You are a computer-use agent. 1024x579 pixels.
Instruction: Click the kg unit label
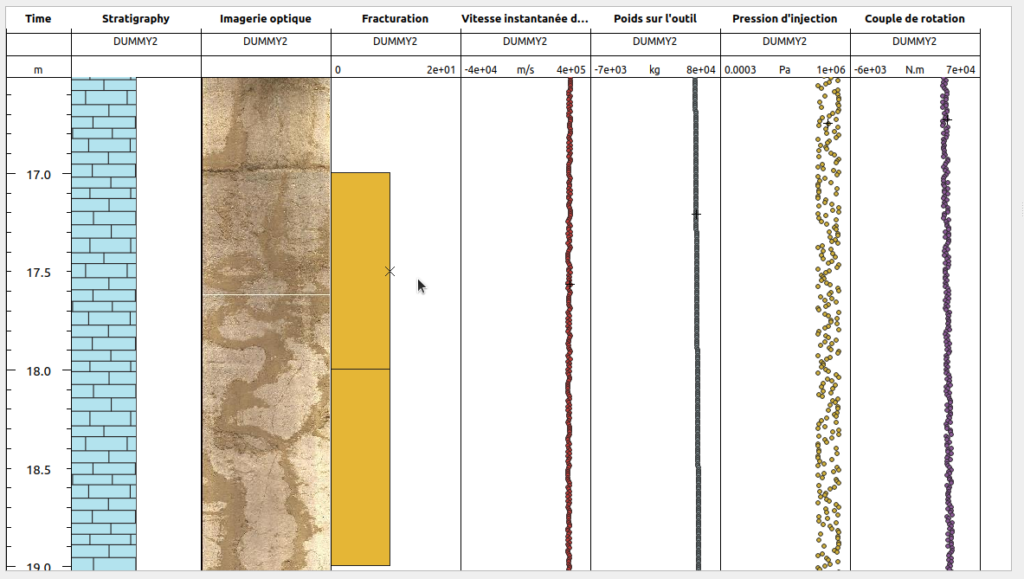click(654, 70)
